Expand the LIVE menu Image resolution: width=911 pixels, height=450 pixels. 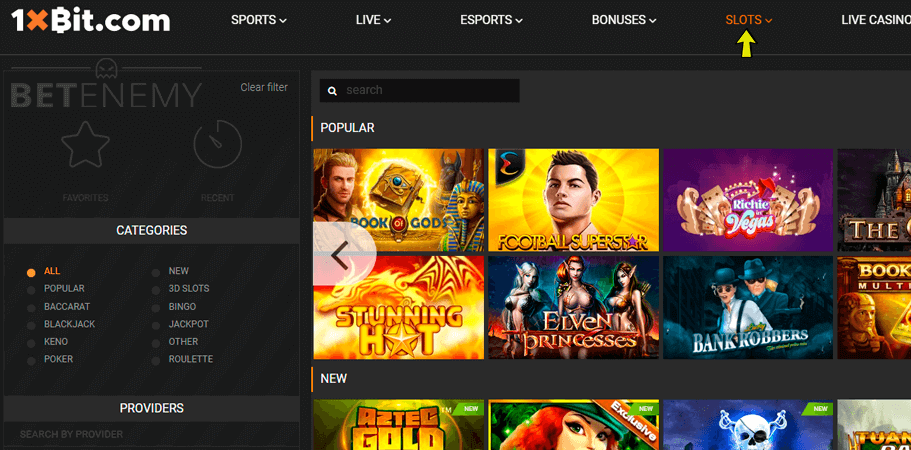tap(373, 20)
